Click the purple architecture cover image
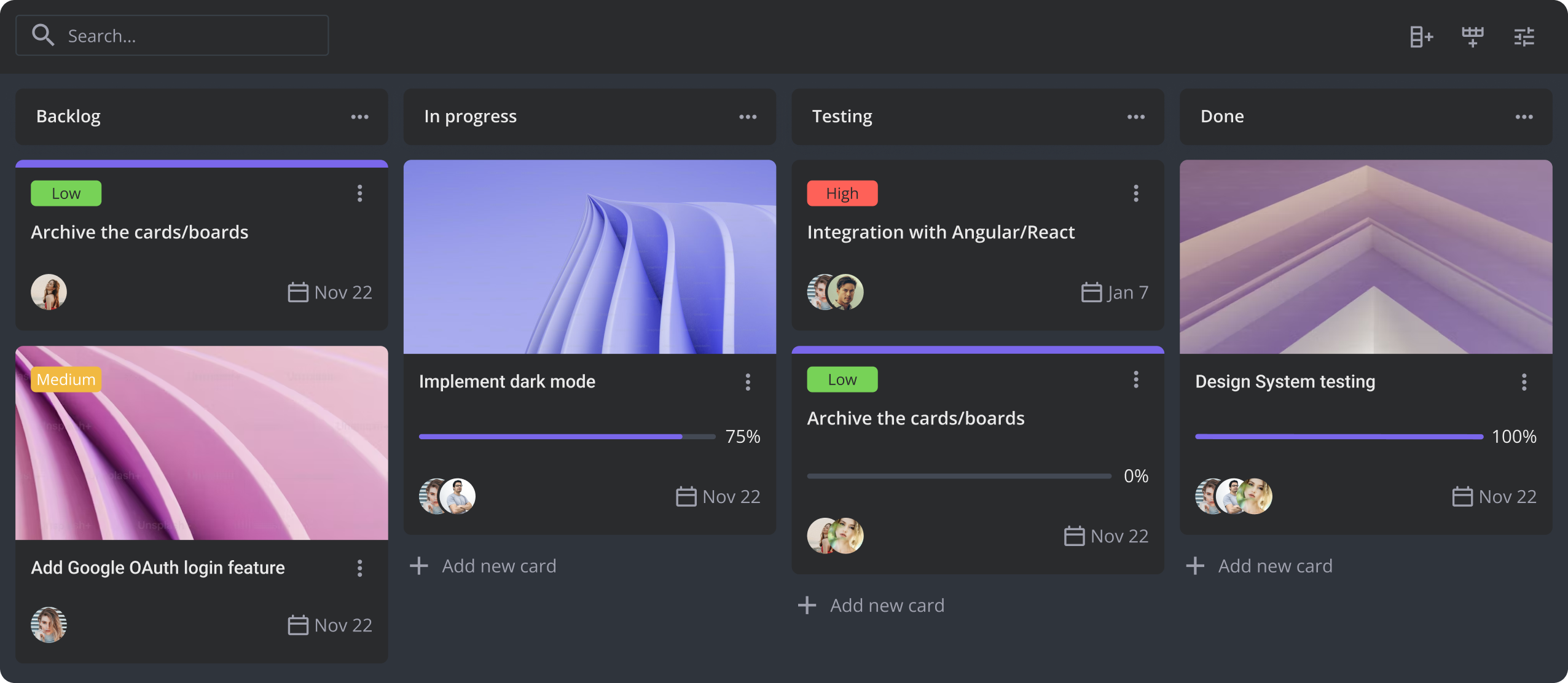The height and width of the screenshot is (683, 1568). tap(1366, 257)
